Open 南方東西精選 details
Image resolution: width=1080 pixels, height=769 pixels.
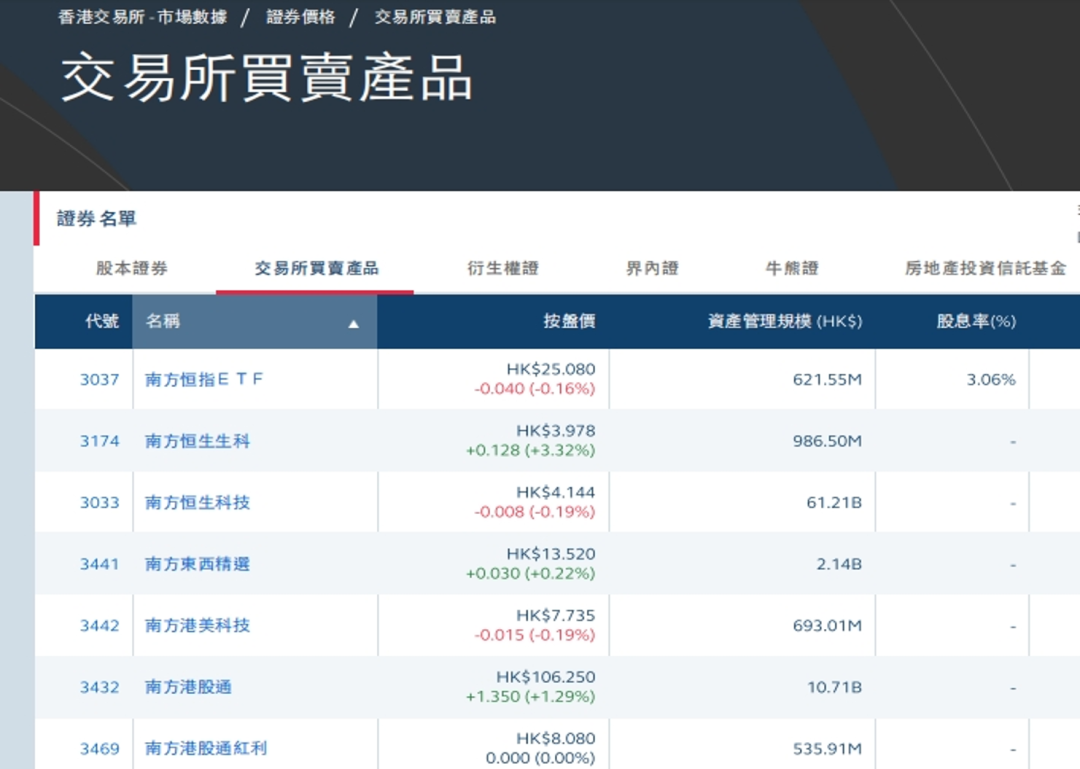pos(197,564)
